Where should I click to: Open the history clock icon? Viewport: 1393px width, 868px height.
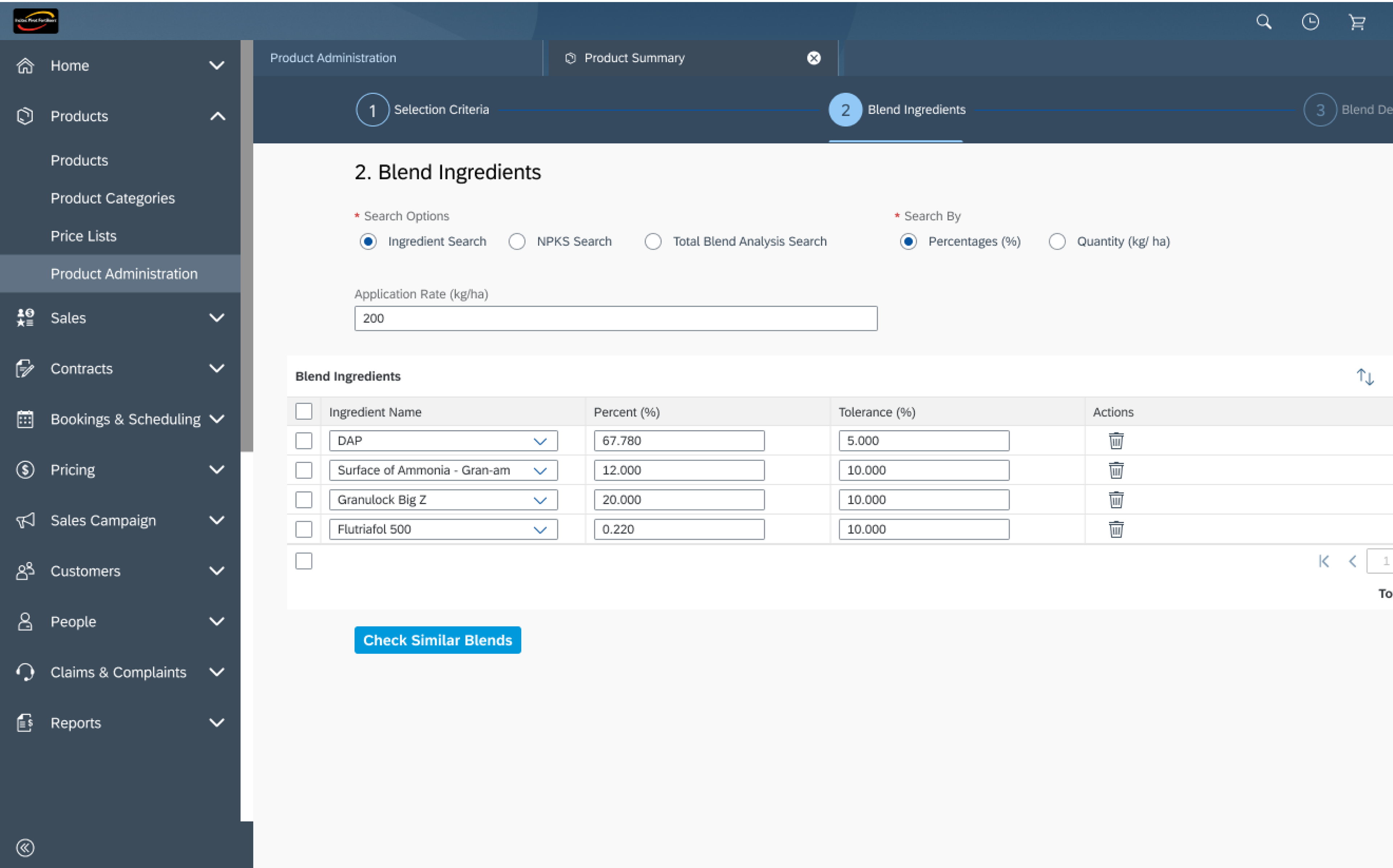[1310, 22]
